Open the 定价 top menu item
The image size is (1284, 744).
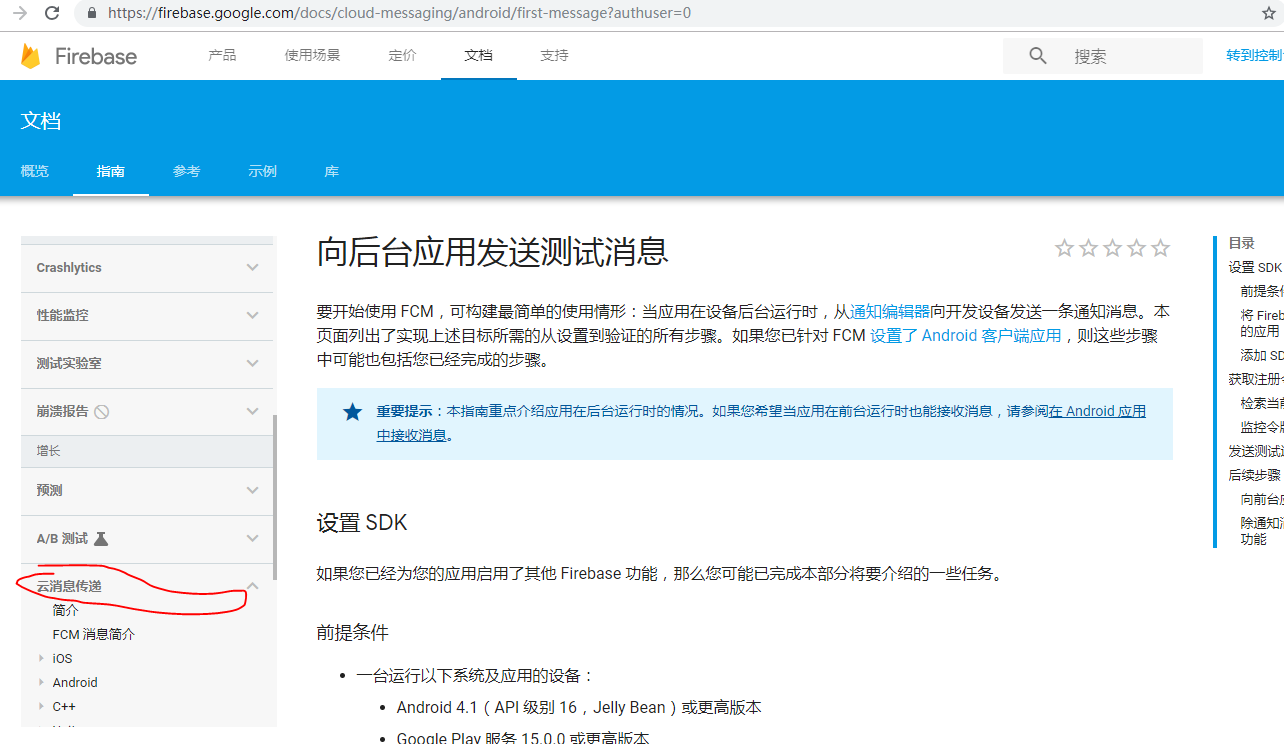pyautogui.click(x=402, y=55)
